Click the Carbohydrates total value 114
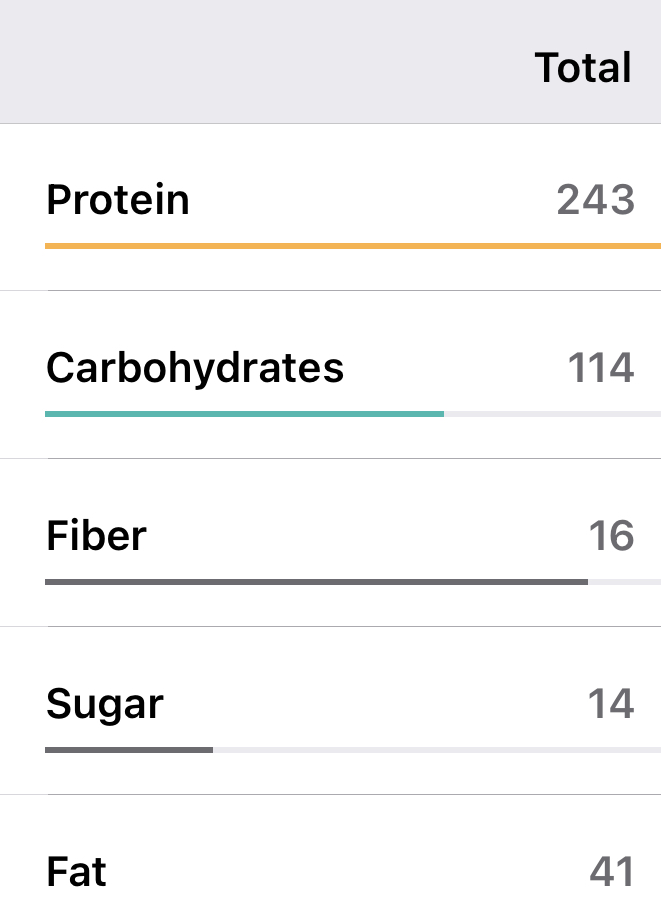 (x=601, y=368)
